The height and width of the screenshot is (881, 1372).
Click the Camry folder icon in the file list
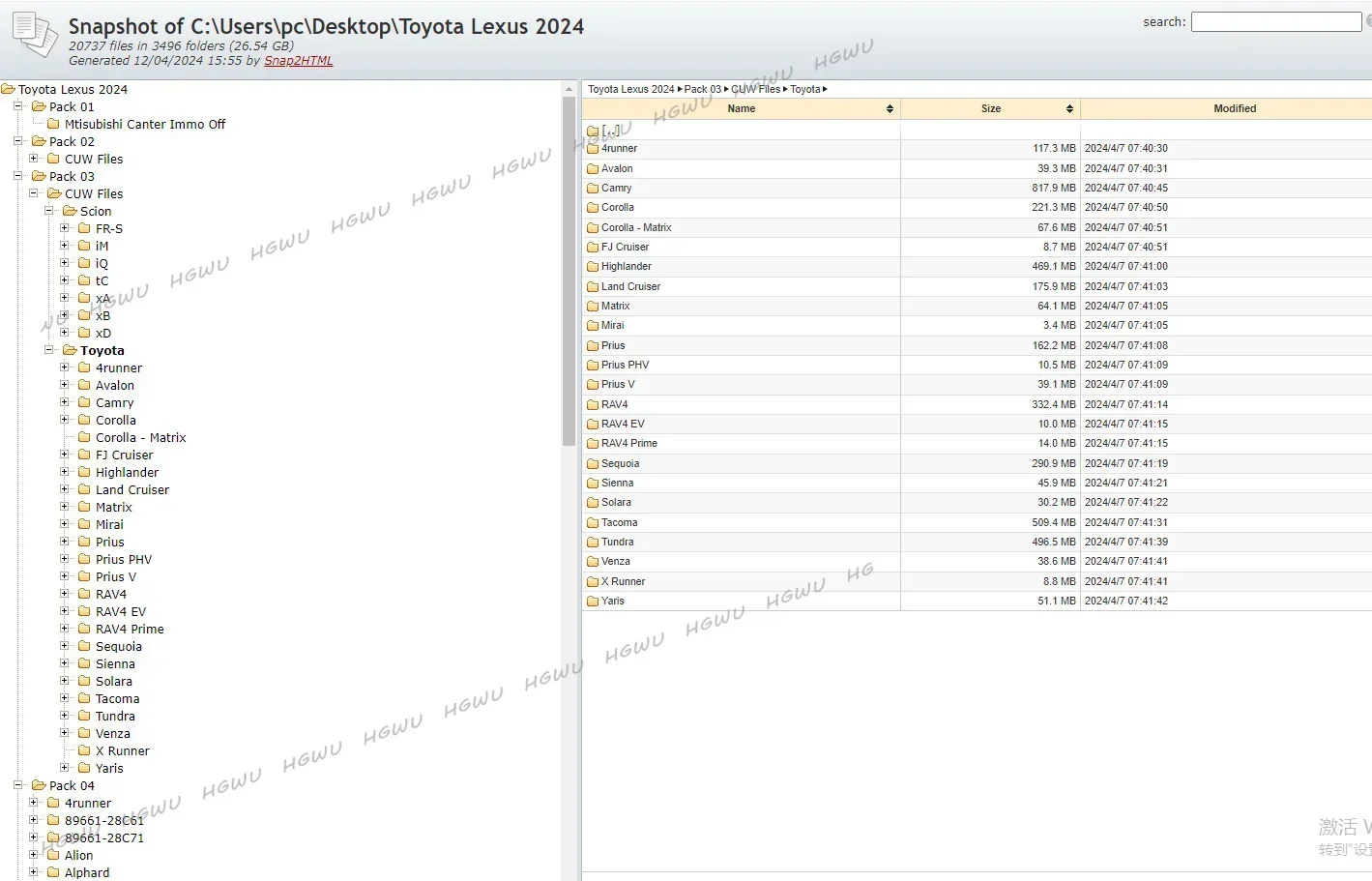point(593,189)
